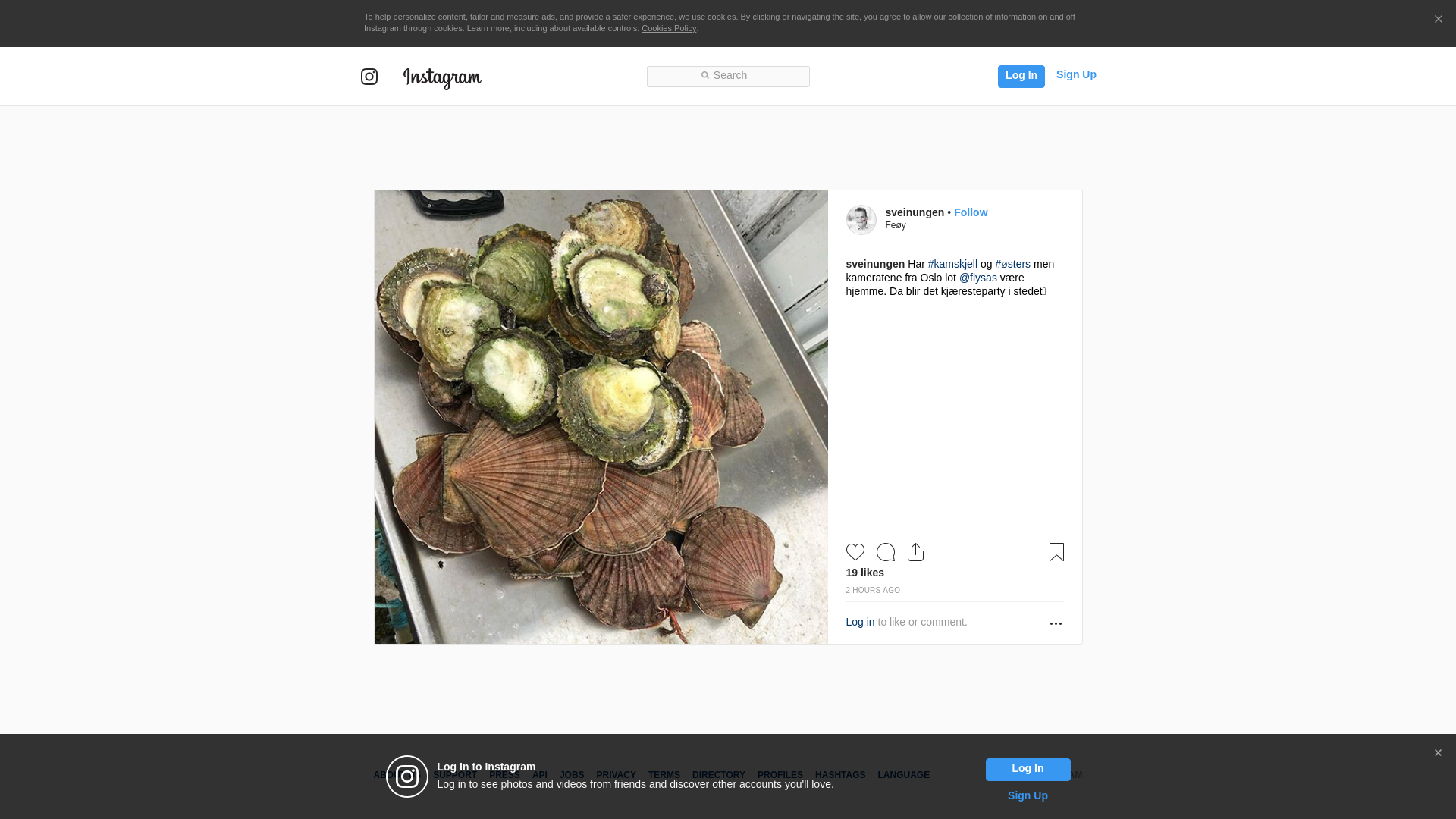
Task: Share the post using share icon
Action: (x=915, y=552)
